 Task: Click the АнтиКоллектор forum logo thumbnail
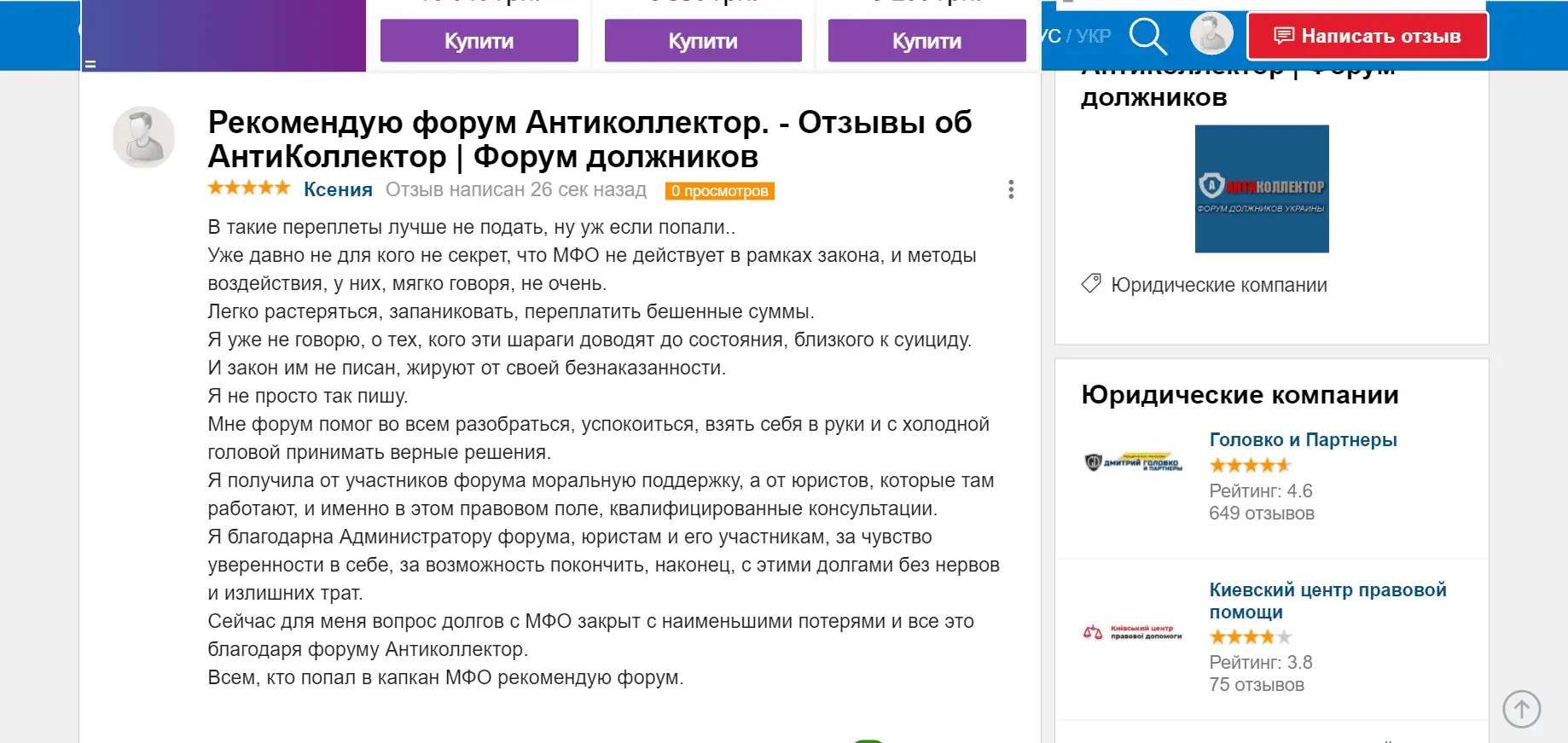tap(1262, 189)
